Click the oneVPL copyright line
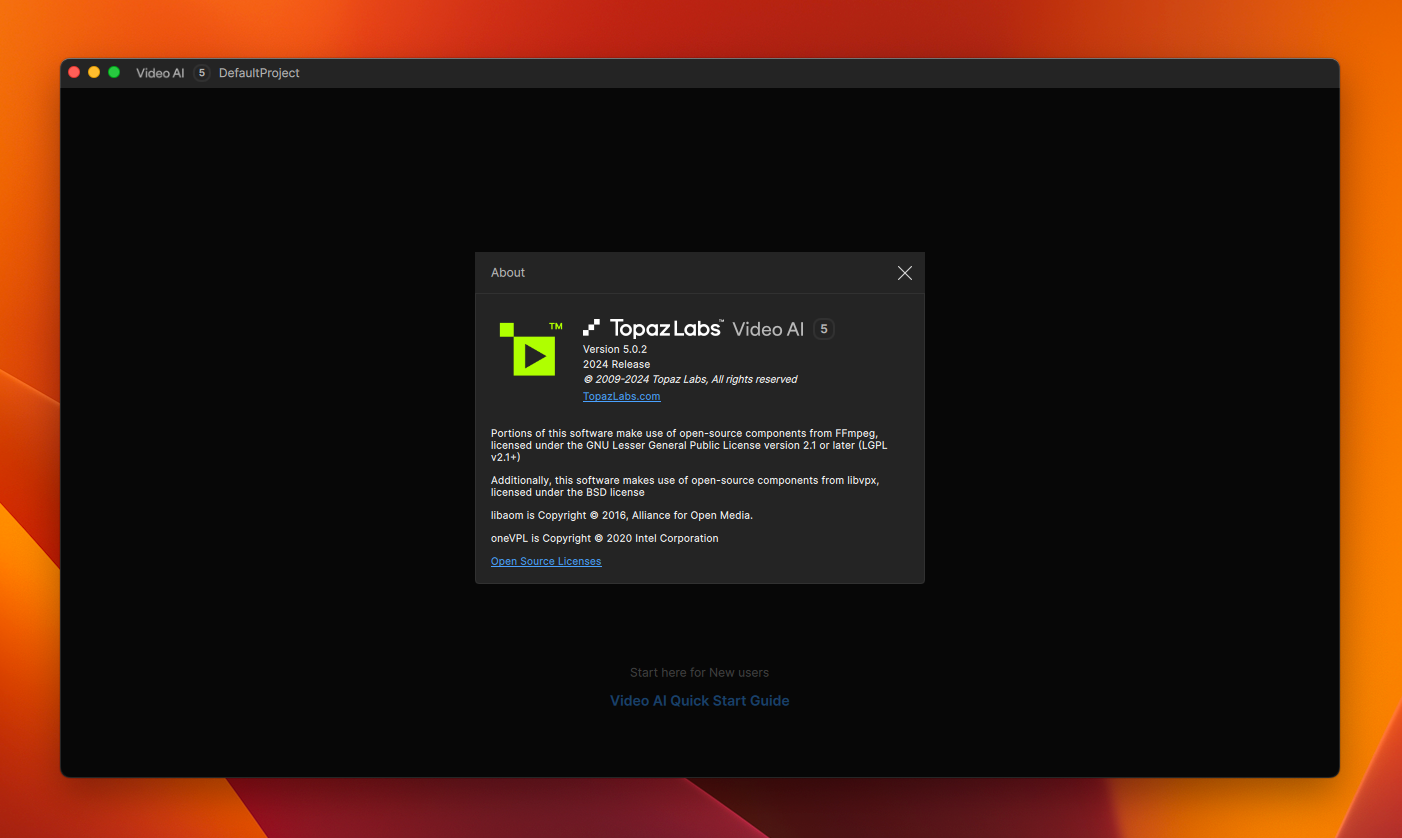The width and height of the screenshot is (1402, 838). 604,538
